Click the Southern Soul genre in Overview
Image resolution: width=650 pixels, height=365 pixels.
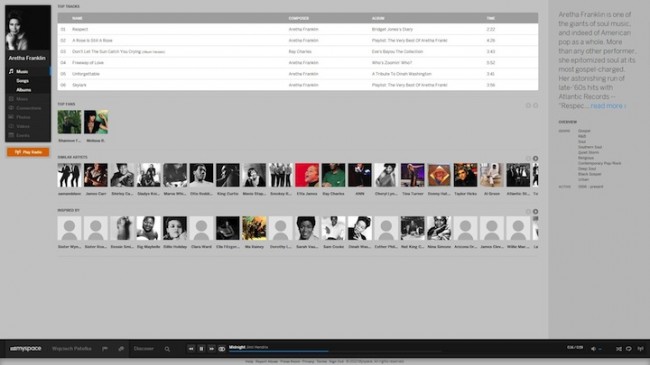(x=590, y=147)
